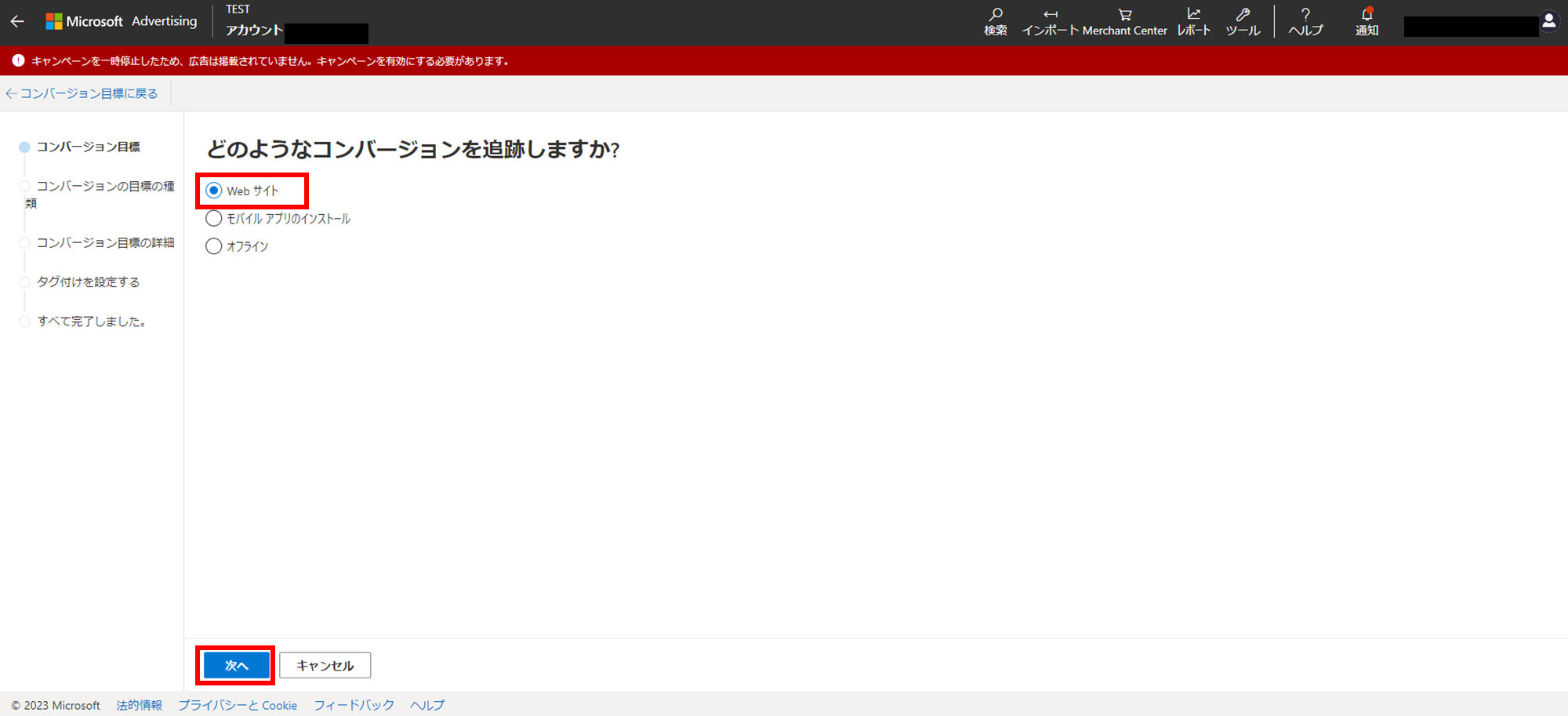Select モバイル アプリのインストール radio option
The width and height of the screenshot is (1568, 716).
[x=278, y=219]
